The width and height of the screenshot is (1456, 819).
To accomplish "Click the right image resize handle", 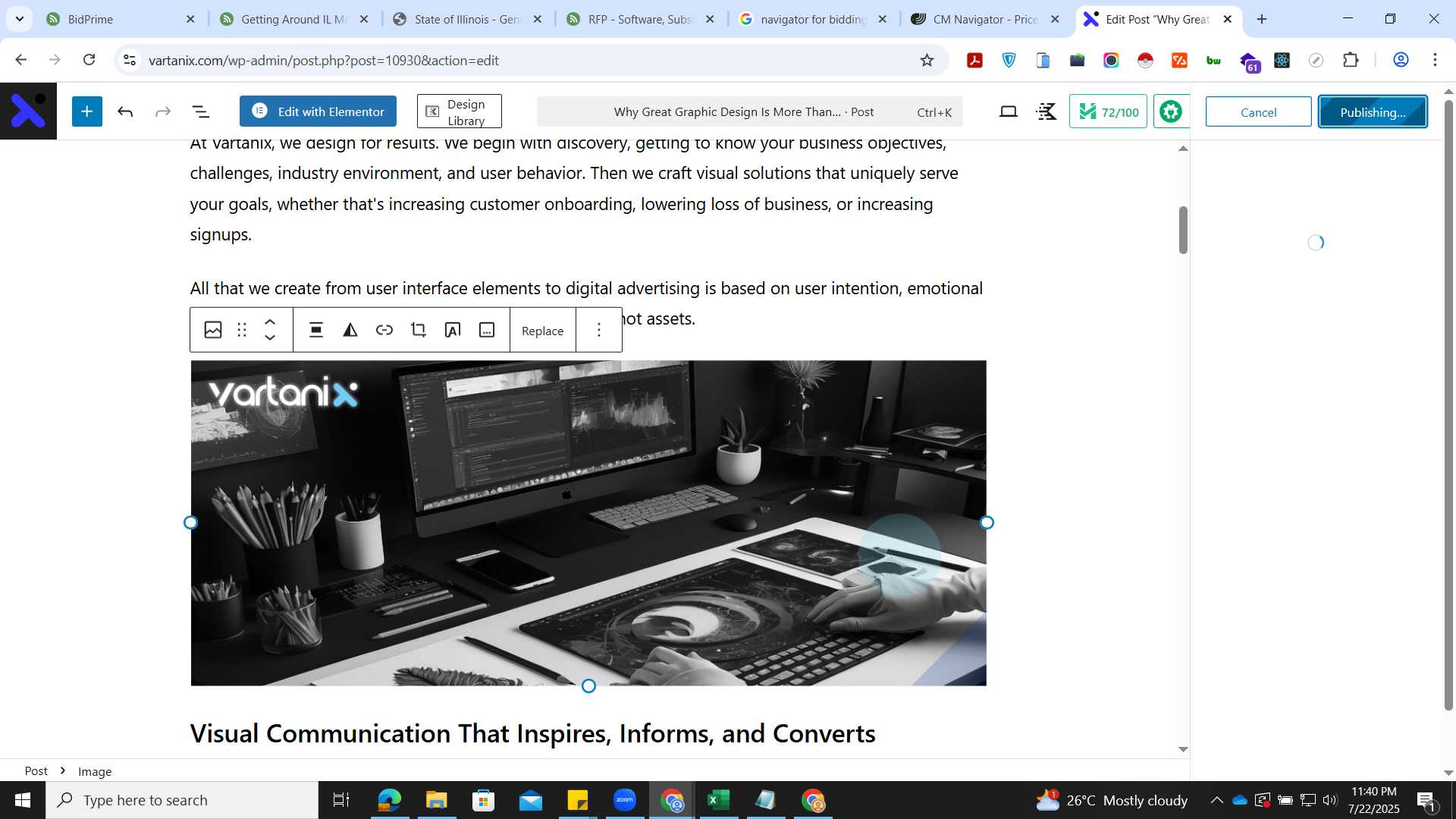I will point(987,522).
